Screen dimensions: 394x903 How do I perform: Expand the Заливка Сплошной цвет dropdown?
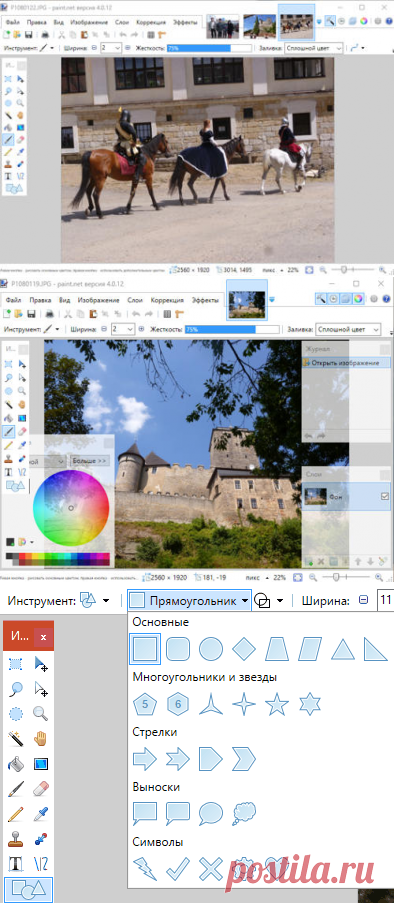(348, 329)
